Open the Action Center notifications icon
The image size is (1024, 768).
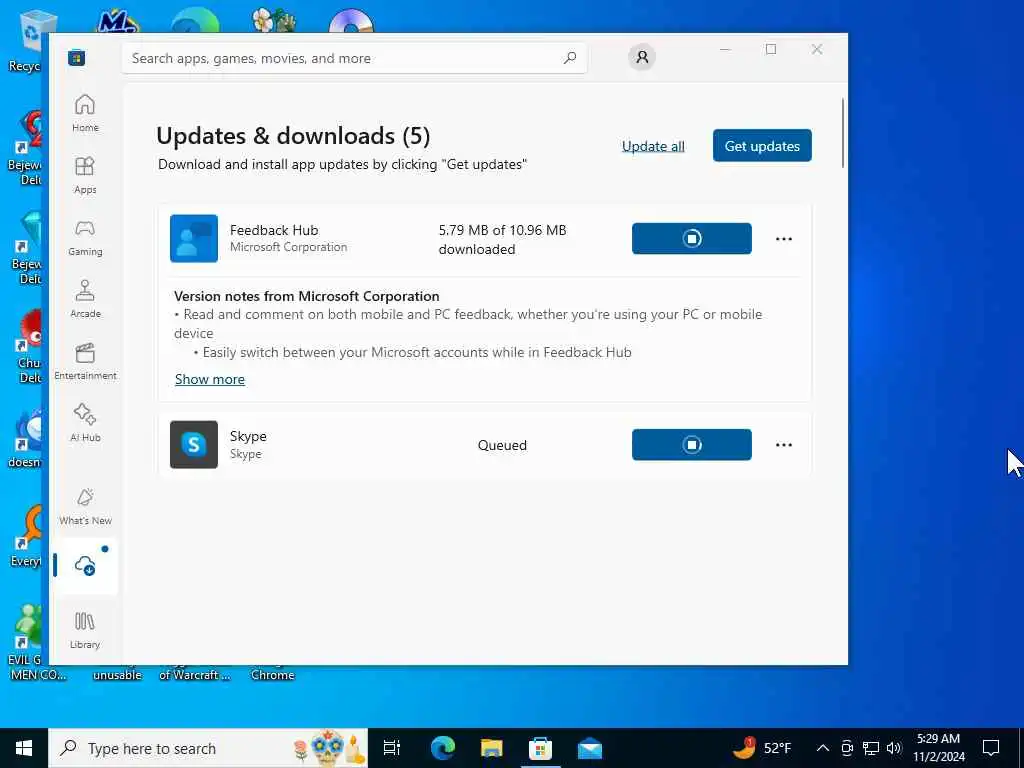pyautogui.click(x=991, y=748)
